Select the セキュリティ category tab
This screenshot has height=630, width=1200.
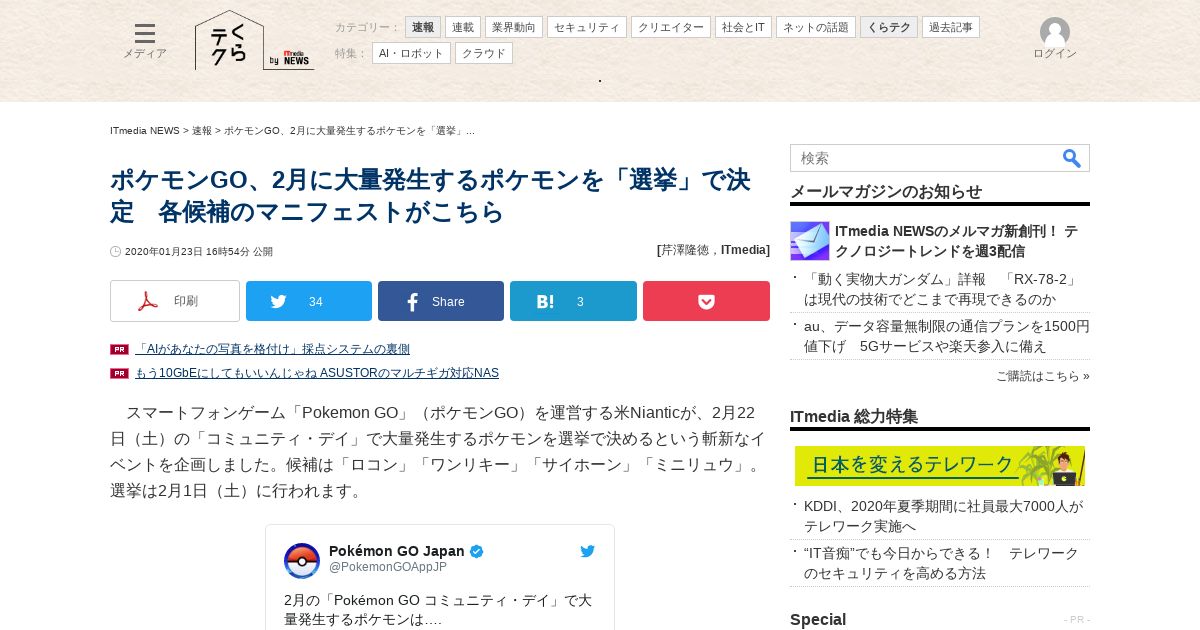pyautogui.click(x=587, y=27)
